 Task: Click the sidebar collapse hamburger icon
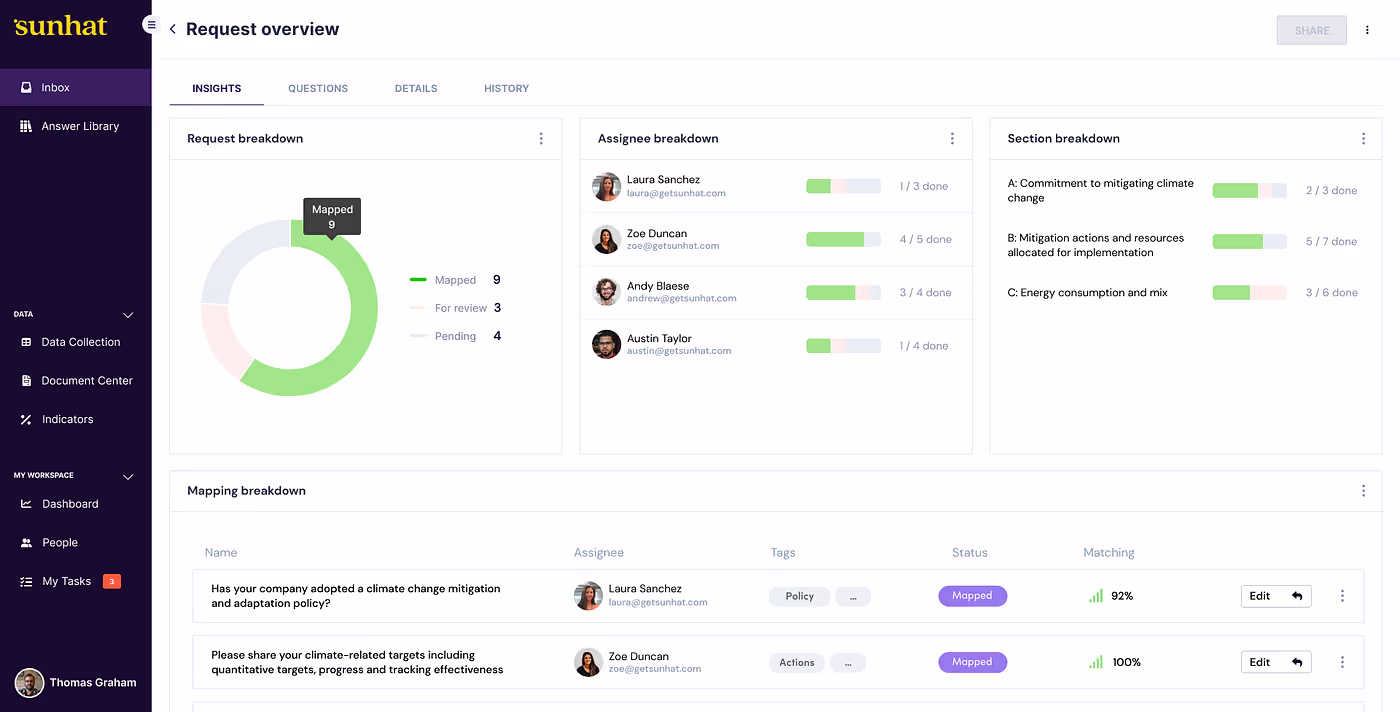(x=151, y=24)
